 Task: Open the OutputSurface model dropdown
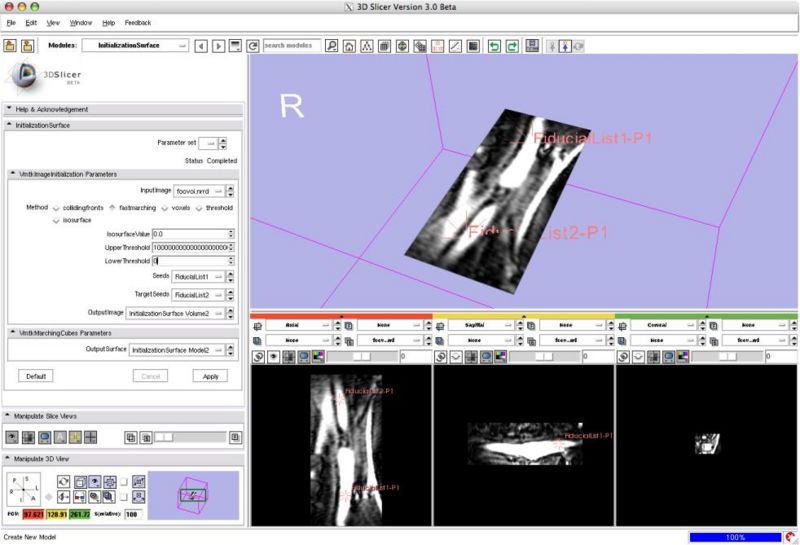(177, 350)
